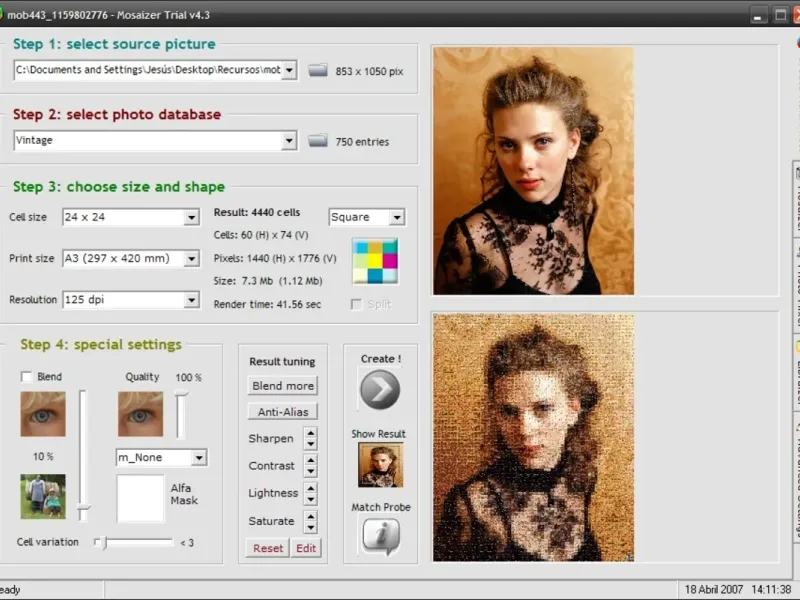
Task: Click the red Reset button
Action: pyautogui.click(x=267, y=548)
